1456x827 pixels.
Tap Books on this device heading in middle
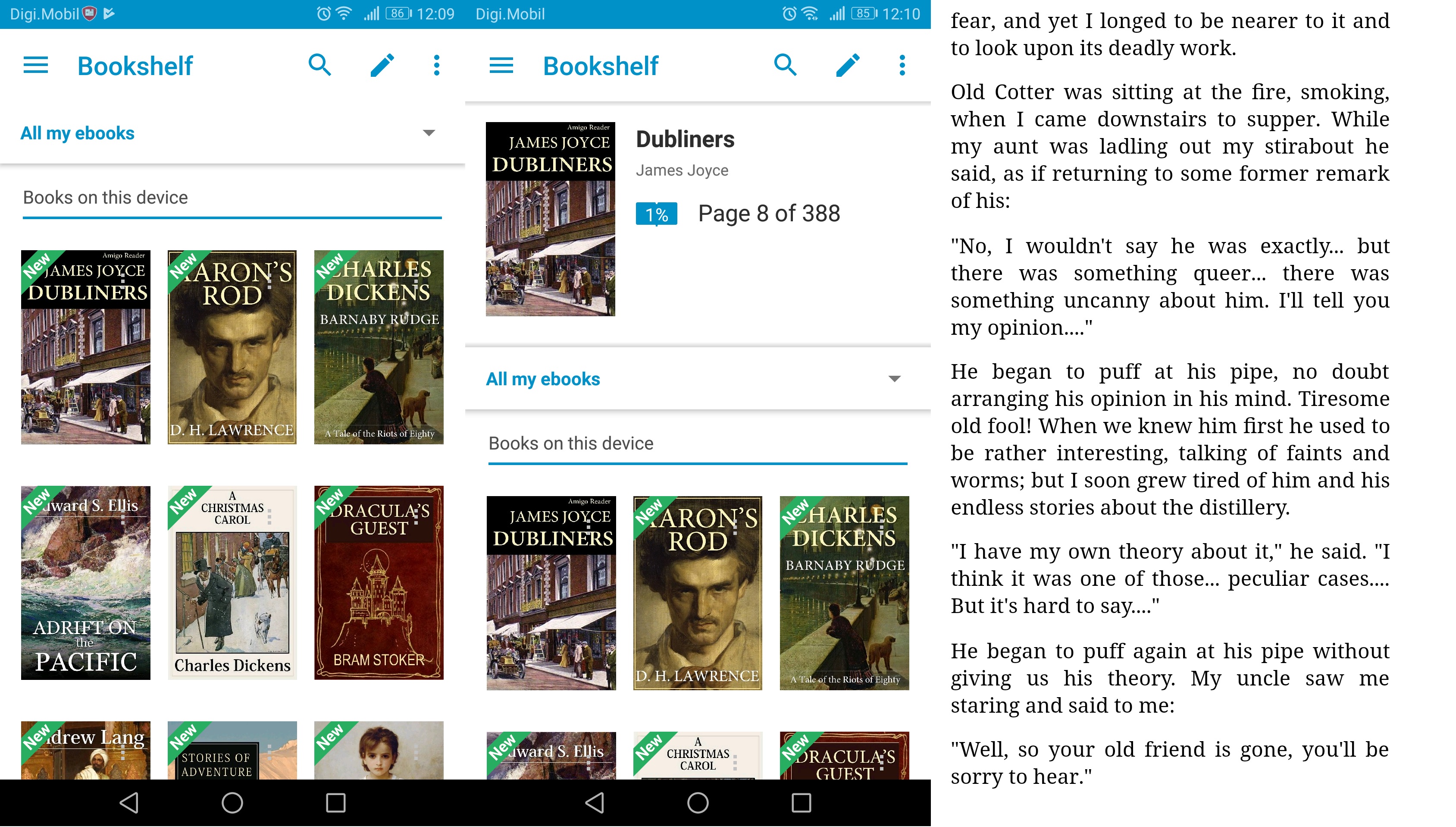pyautogui.click(x=571, y=443)
